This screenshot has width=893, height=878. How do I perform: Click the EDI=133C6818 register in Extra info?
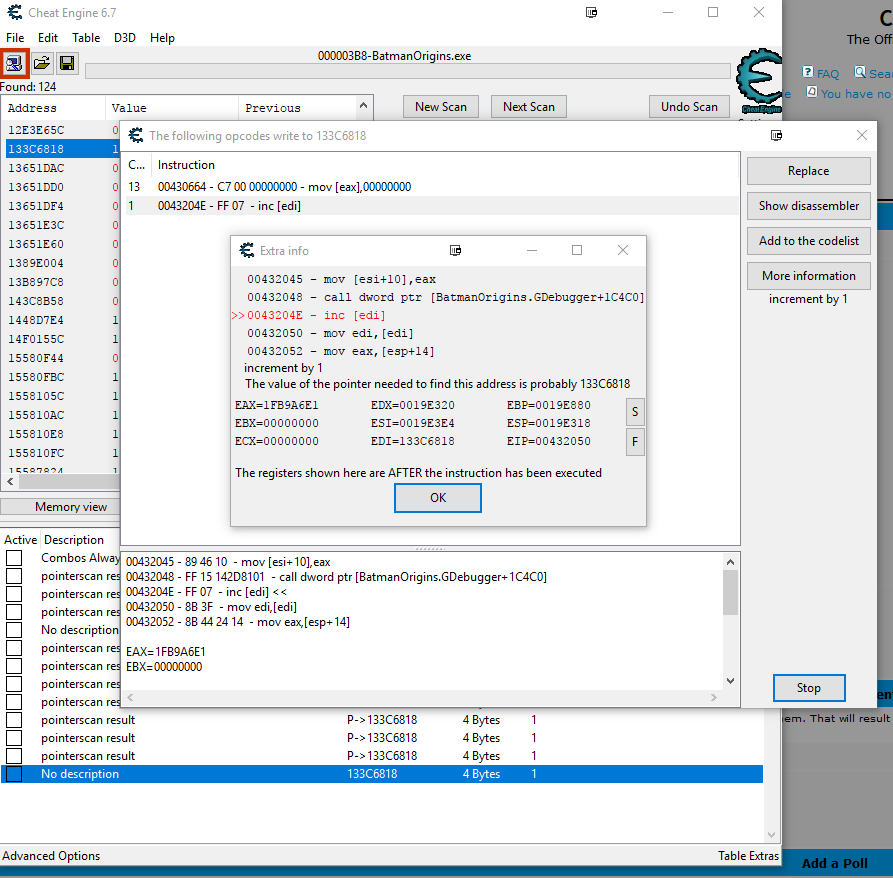pos(412,441)
